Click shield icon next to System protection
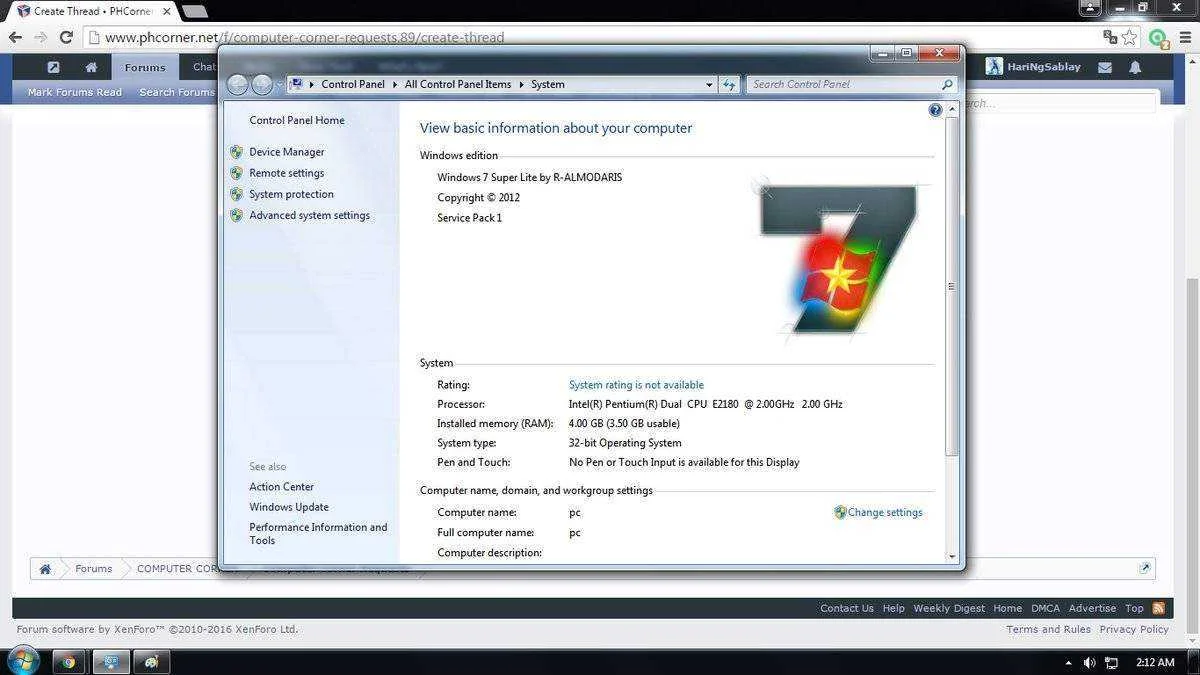The image size is (1200, 675). coord(236,194)
